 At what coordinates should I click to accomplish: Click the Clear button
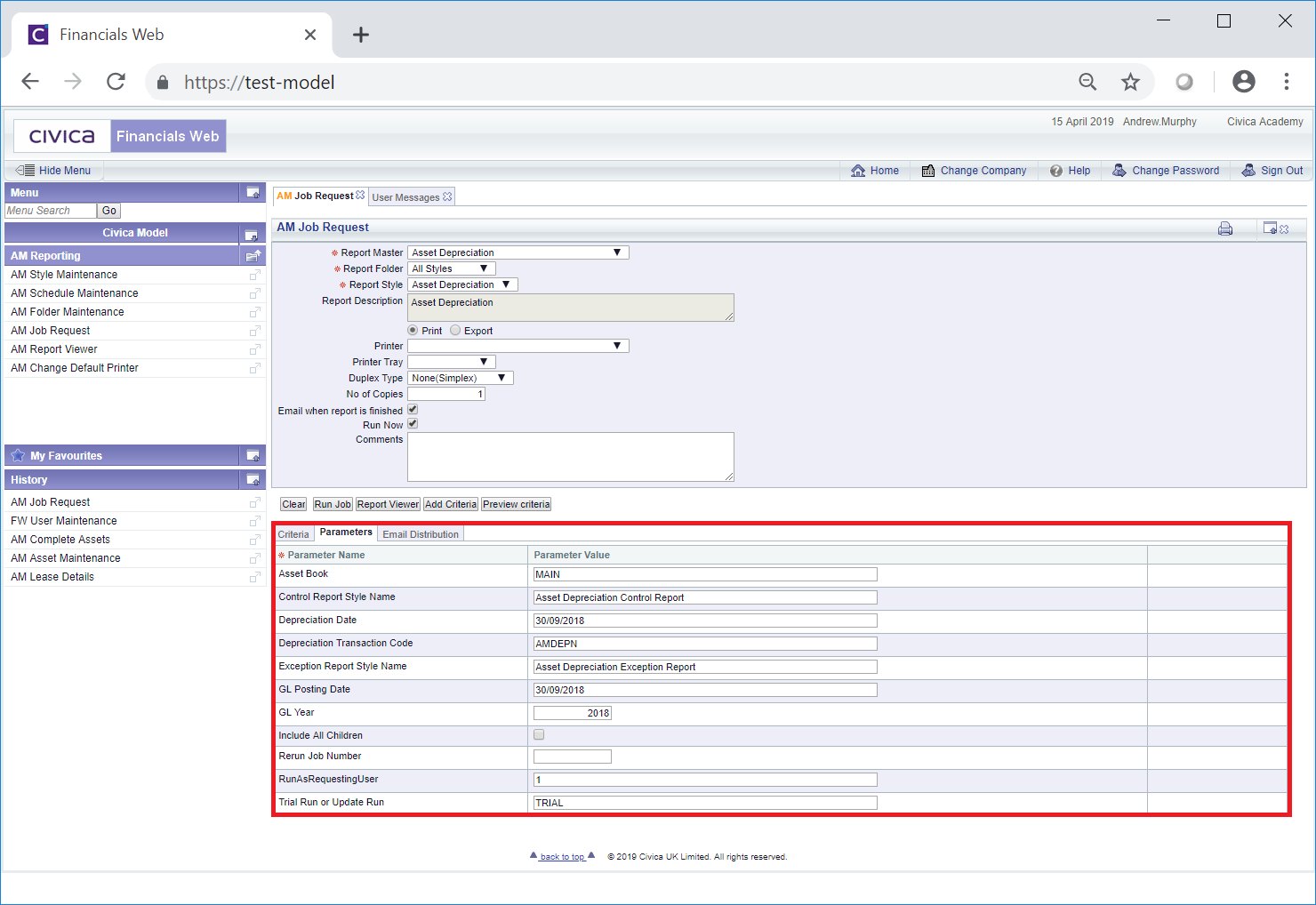pos(293,504)
